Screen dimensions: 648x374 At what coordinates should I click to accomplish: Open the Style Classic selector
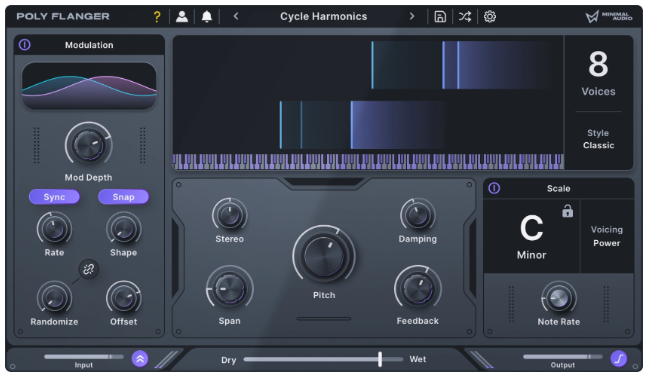pos(598,139)
